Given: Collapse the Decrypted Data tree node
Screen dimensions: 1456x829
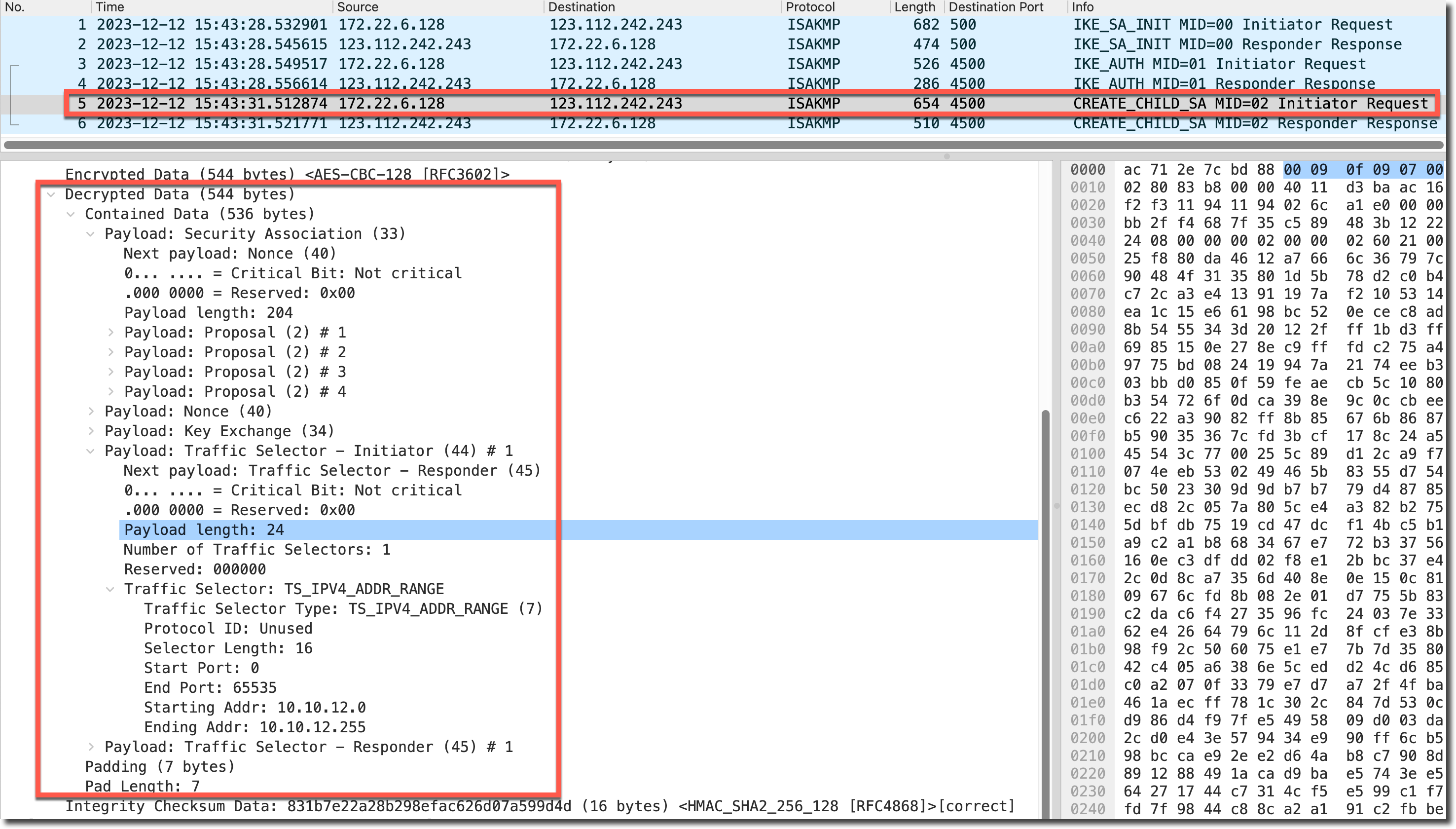Looking at the screenshot, I should pyautogui.click(x=51, y=195).
